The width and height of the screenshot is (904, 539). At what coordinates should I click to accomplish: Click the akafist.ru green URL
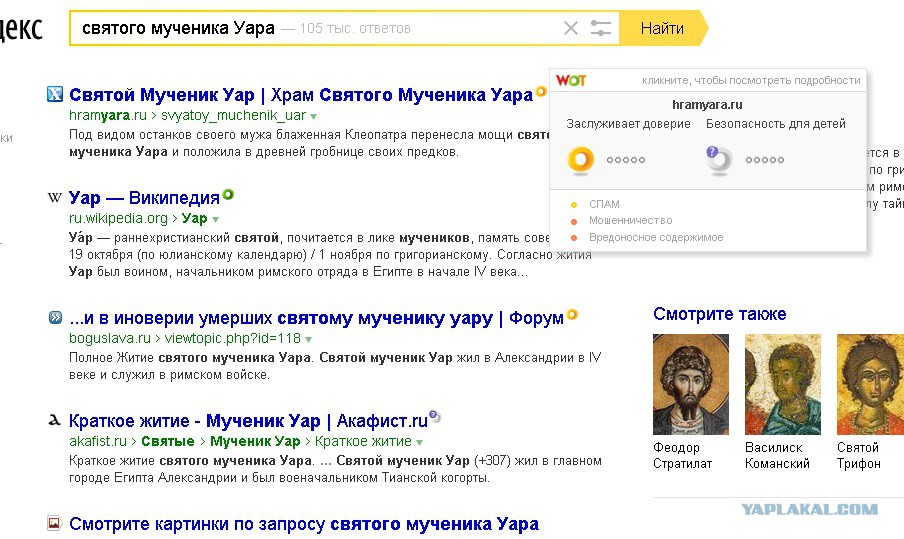pos(98,441)
